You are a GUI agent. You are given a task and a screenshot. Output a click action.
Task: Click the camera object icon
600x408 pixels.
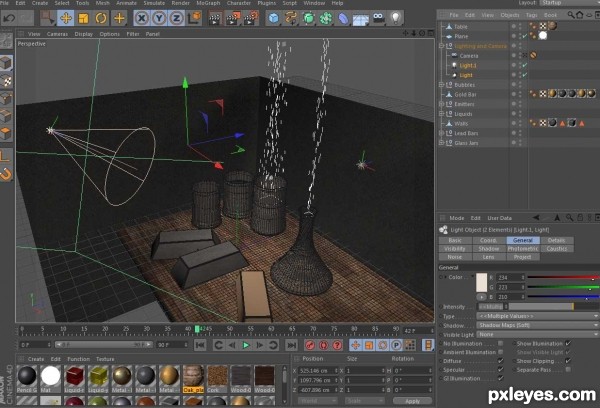pos(378,18)
